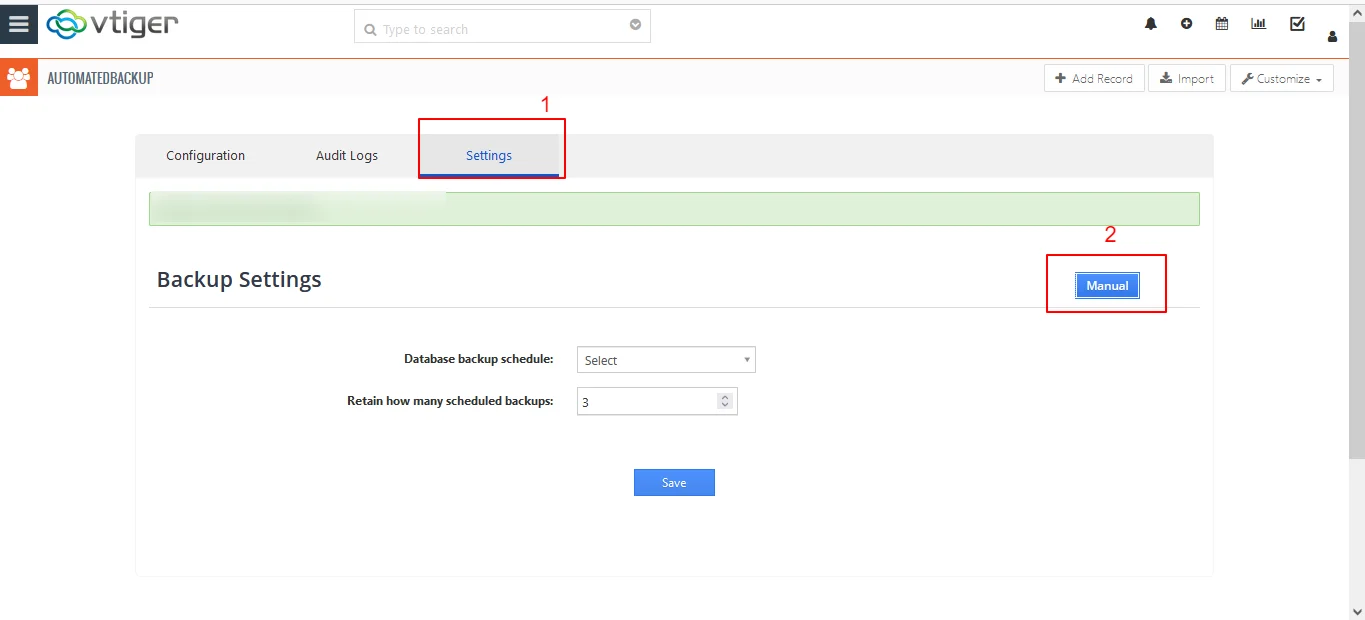Click the Save button
Viewport: 1365px width, 620px height.
tap(674, 483)
